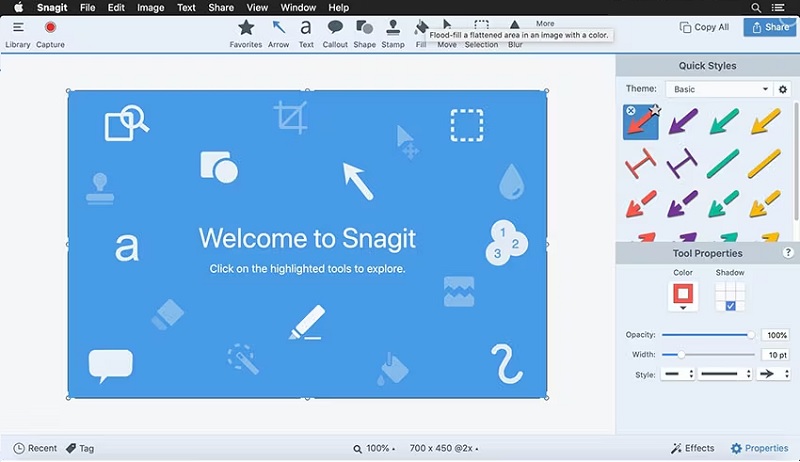Viewport: 800px width, 462px height.
Task: Click the magnify icon on canvas
Action: [127, 122]
